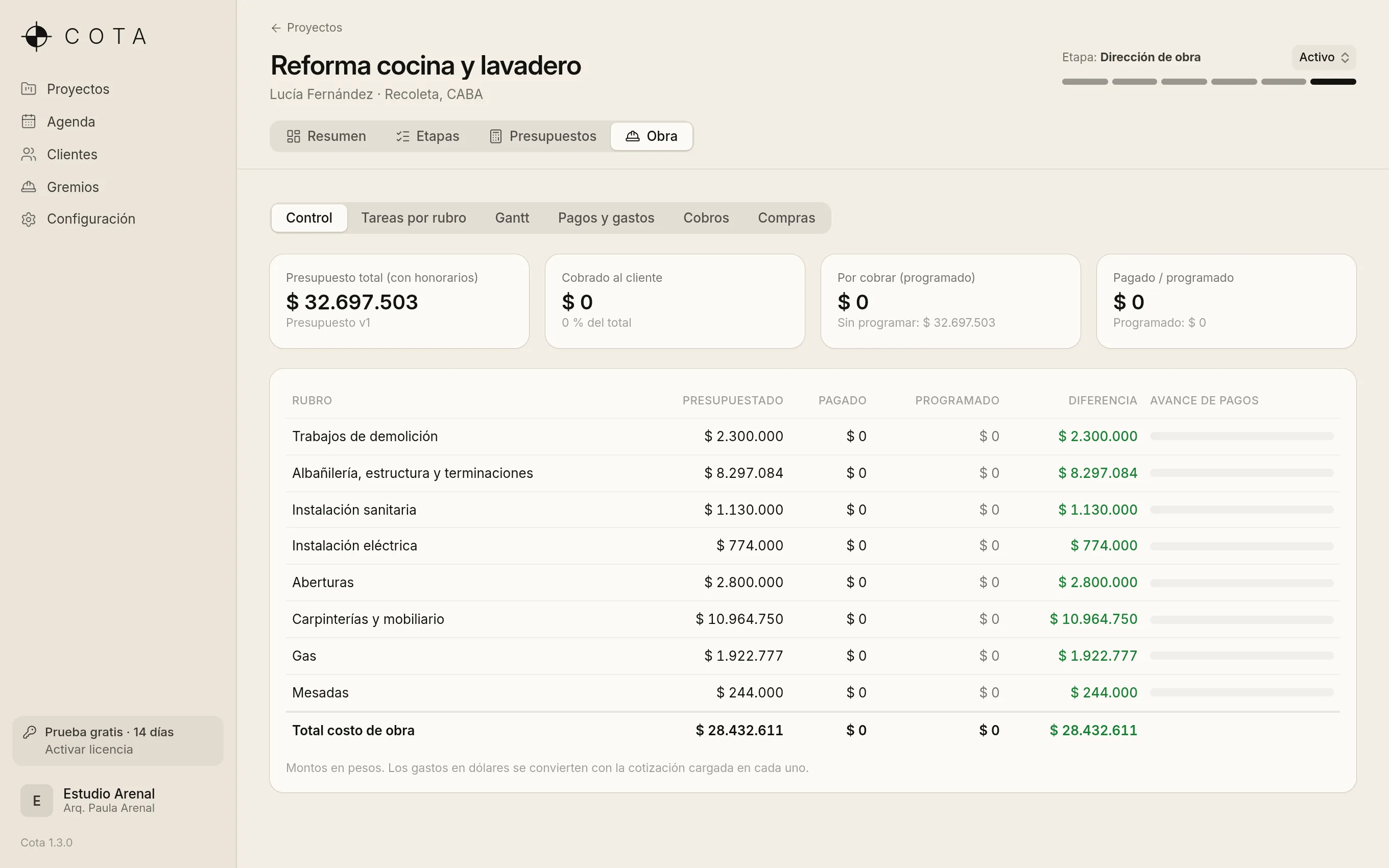This screenshot has width=1389, height=868.
Task: Switch to the Tareas por rubro tab
Action: 413,218
